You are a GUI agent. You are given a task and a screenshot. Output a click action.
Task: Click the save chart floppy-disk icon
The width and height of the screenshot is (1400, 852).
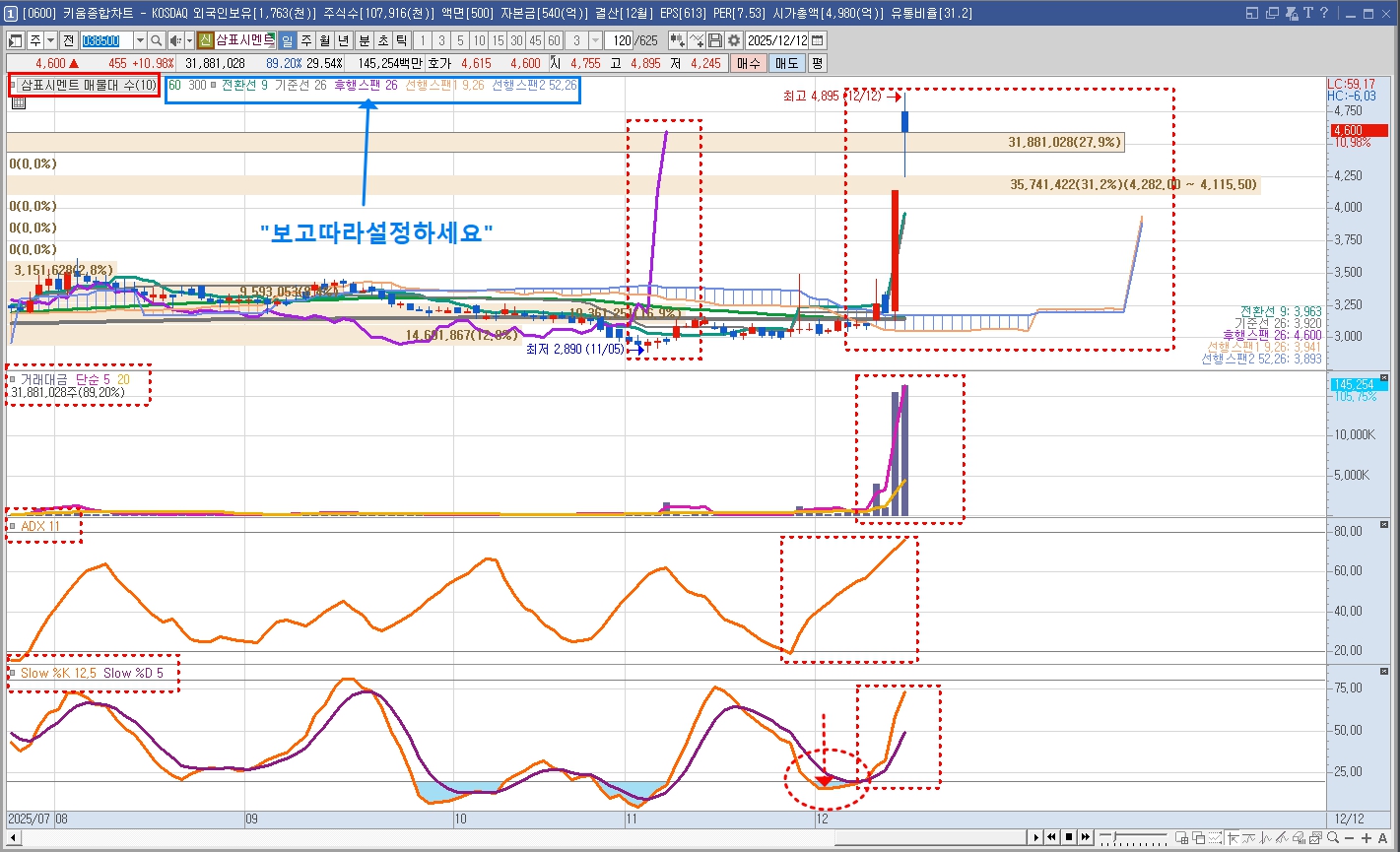coord(715,40)
